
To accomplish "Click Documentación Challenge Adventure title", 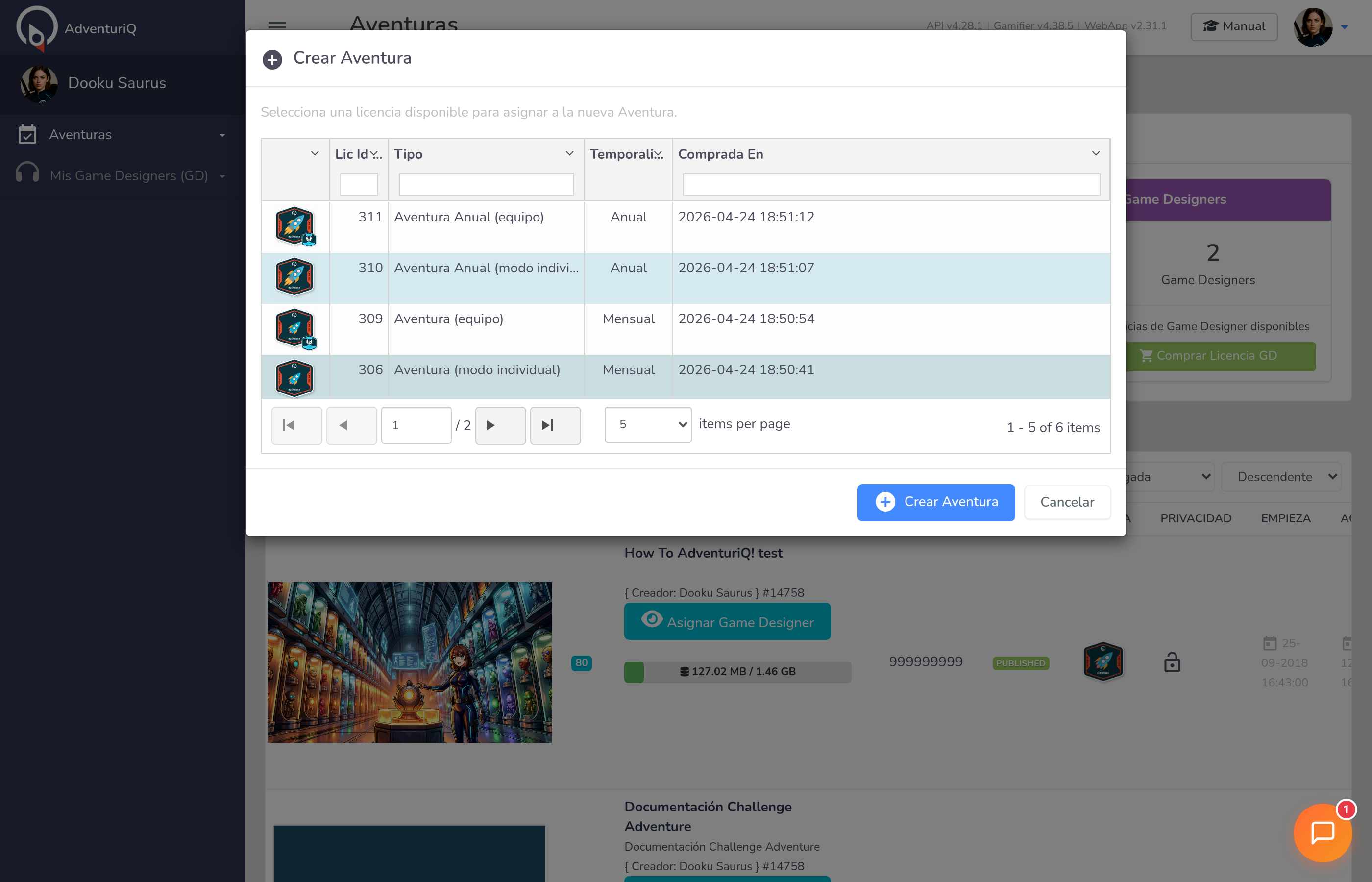I will (708, 816).
